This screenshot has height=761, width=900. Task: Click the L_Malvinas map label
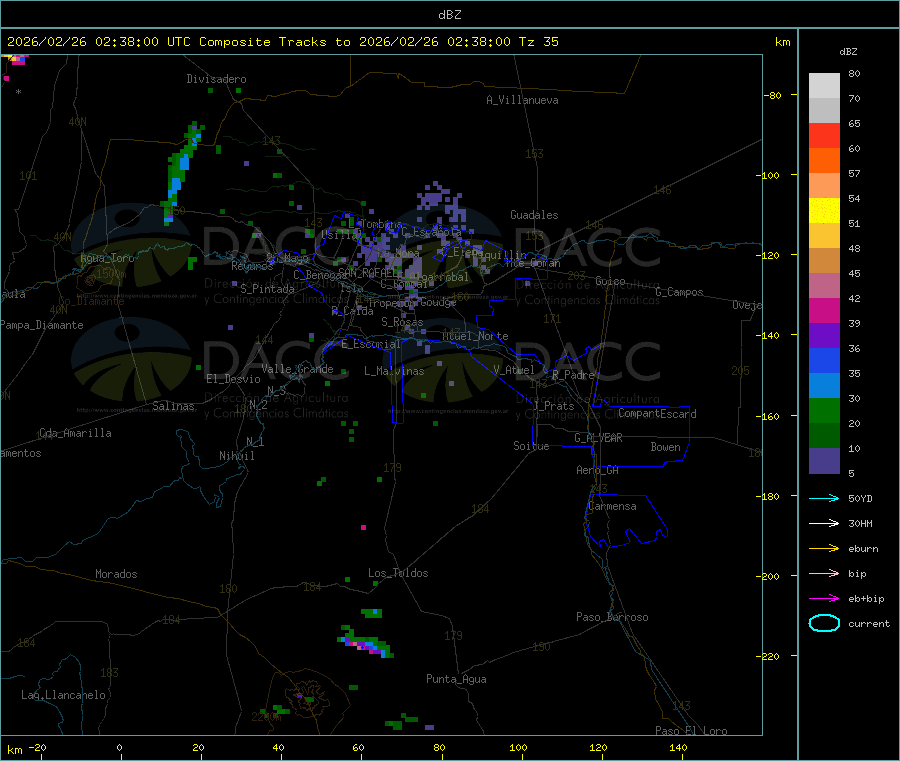[394, 371]
